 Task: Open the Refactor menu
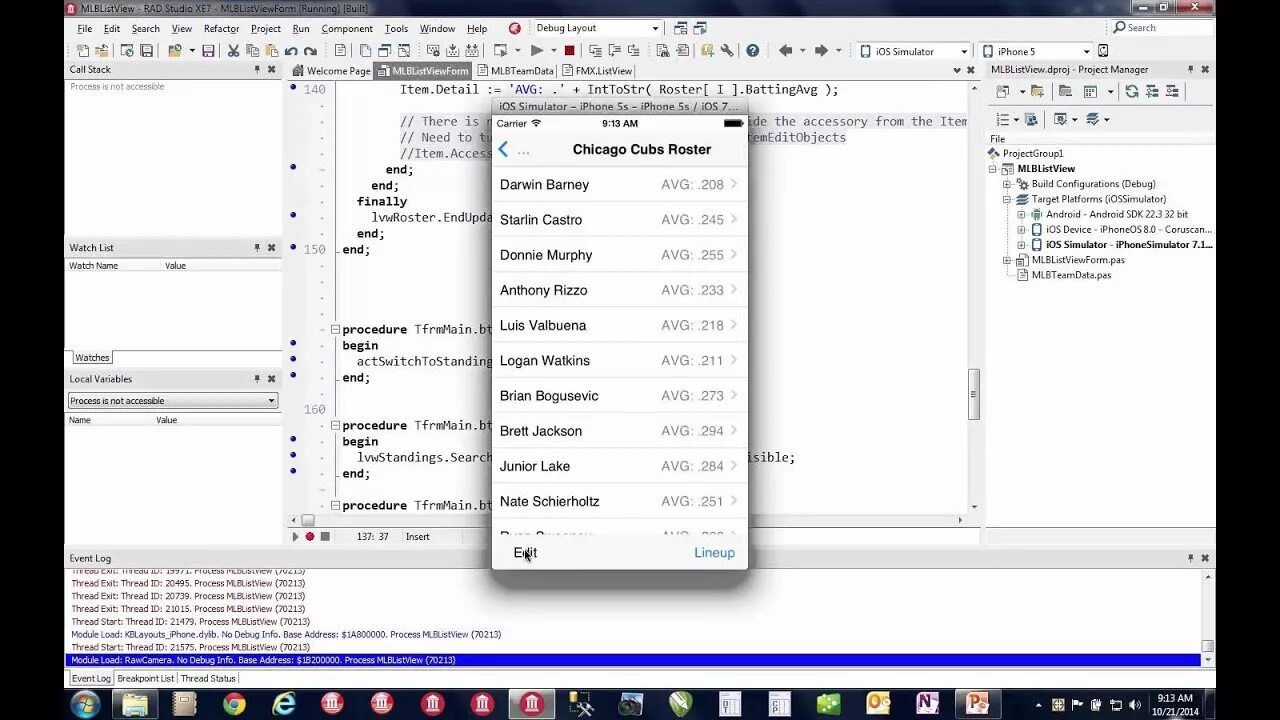(x=221, y=29)
